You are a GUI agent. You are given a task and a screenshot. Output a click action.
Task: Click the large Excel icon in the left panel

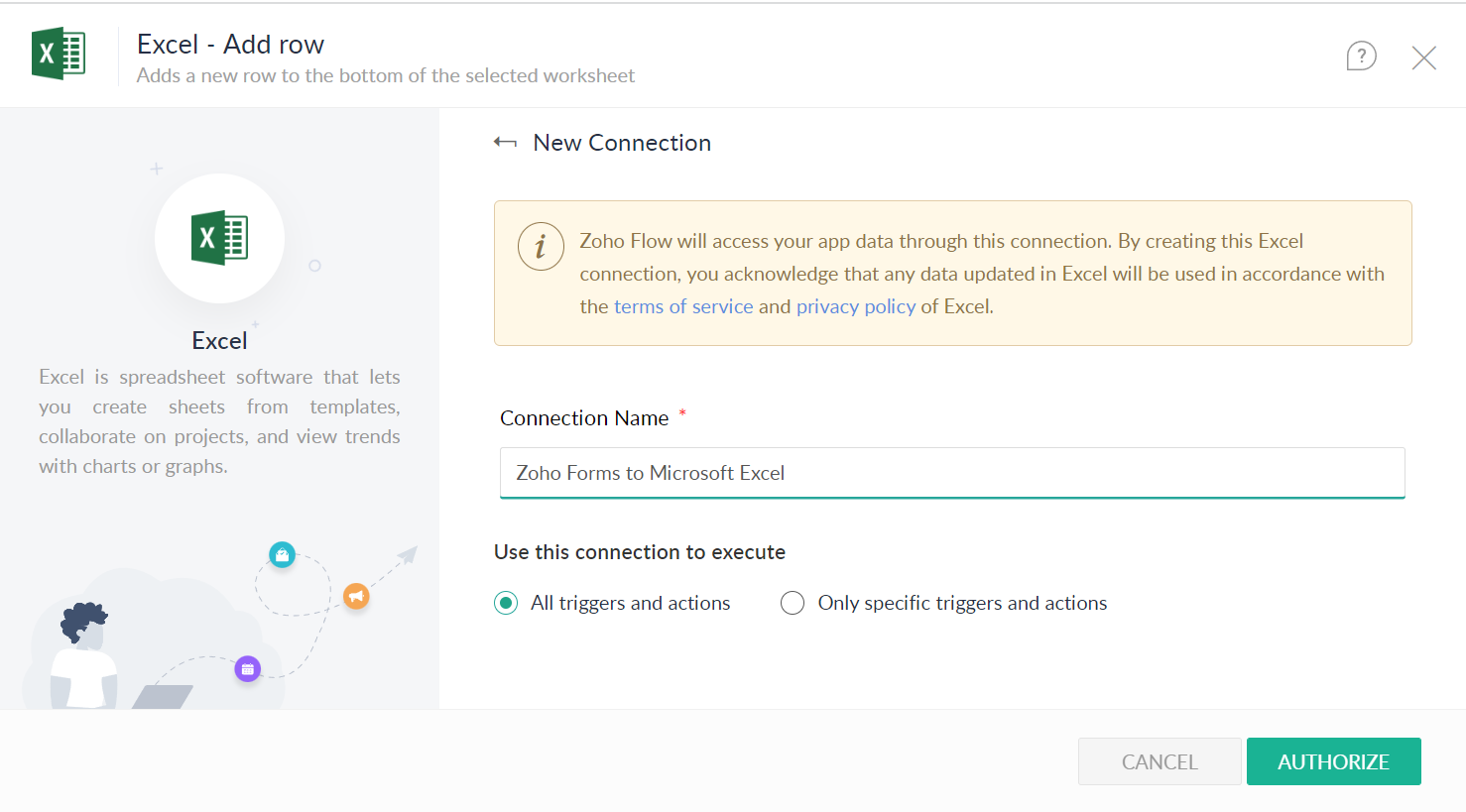(219, 238)
